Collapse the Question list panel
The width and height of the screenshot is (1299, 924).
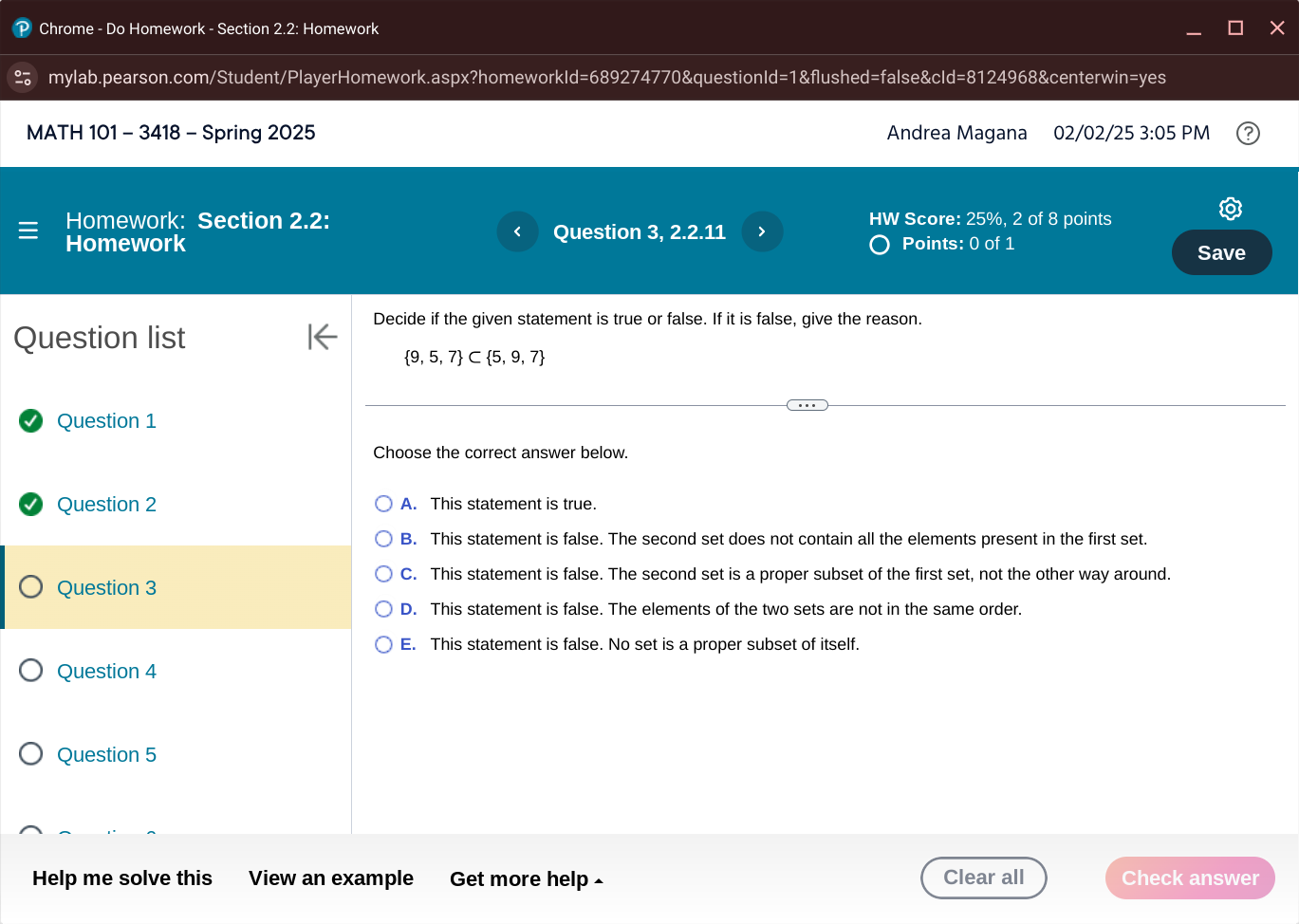click(322, 336)
